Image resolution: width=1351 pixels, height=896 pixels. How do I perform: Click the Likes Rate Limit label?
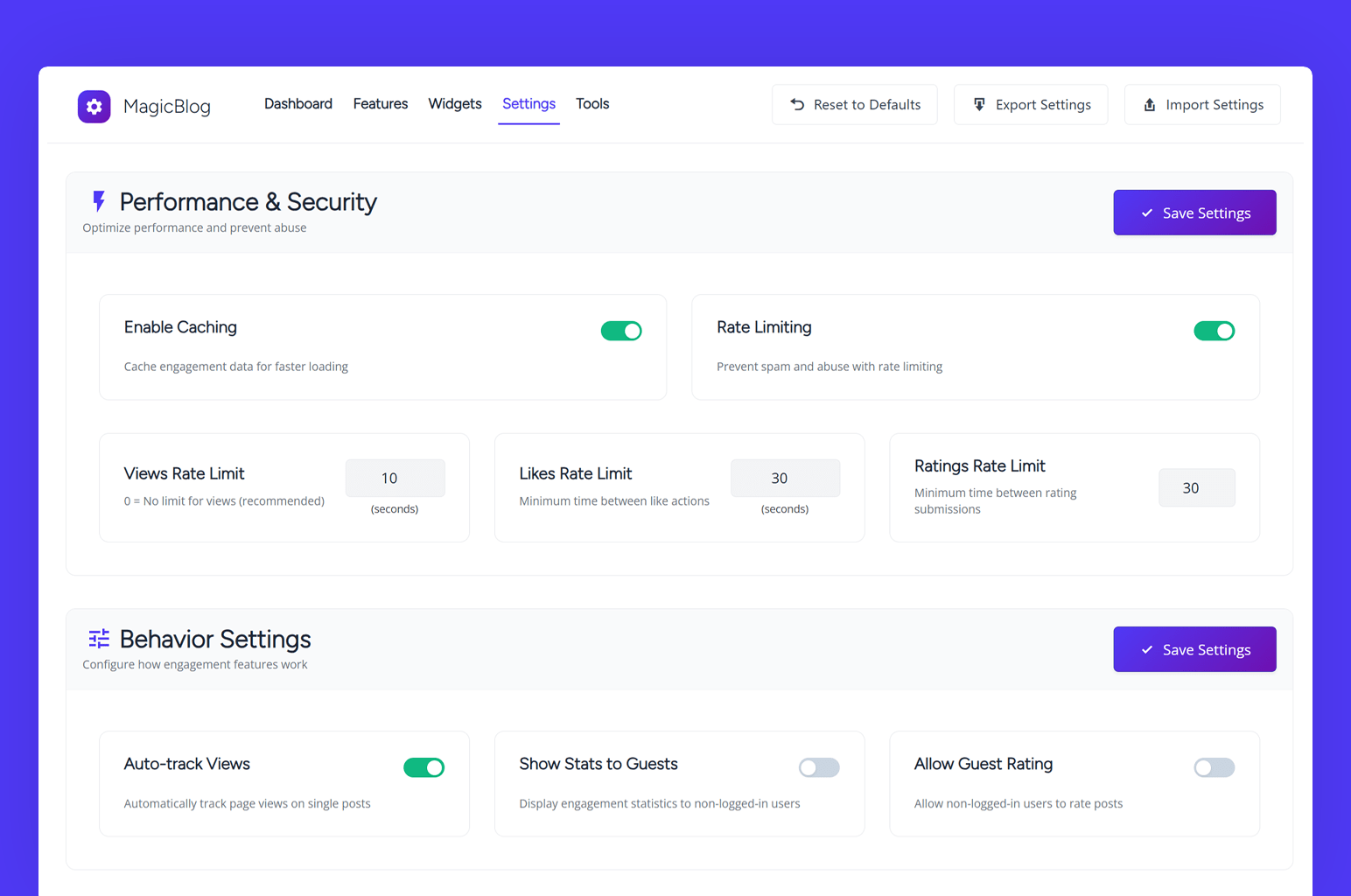coord(575,473)
